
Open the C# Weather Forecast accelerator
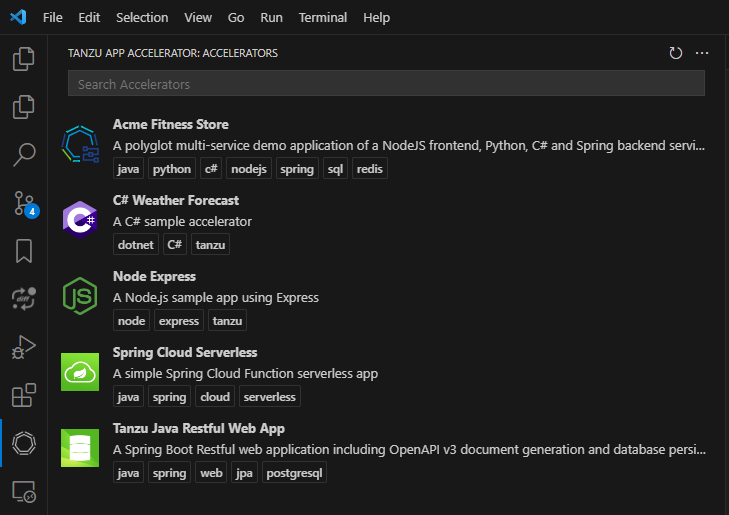pyautogui.click(x=176, y=200)
